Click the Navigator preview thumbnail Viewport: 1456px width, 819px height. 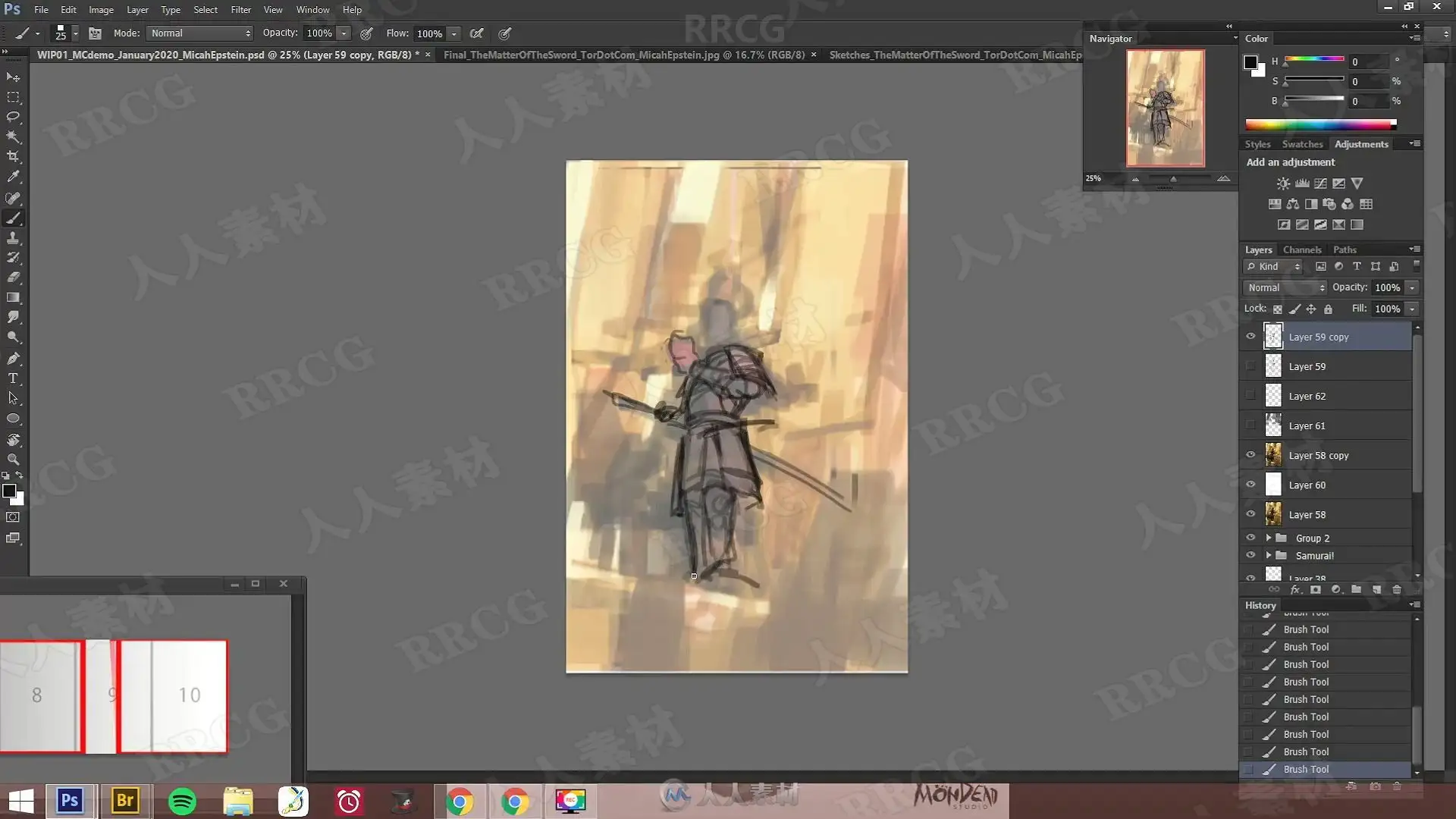coord(1165,108)
